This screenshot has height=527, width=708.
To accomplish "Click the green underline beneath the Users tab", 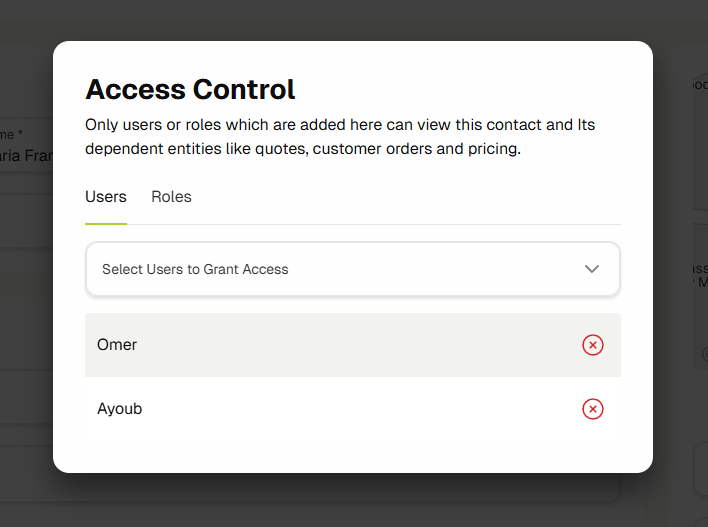I will (x=106, y=224).
